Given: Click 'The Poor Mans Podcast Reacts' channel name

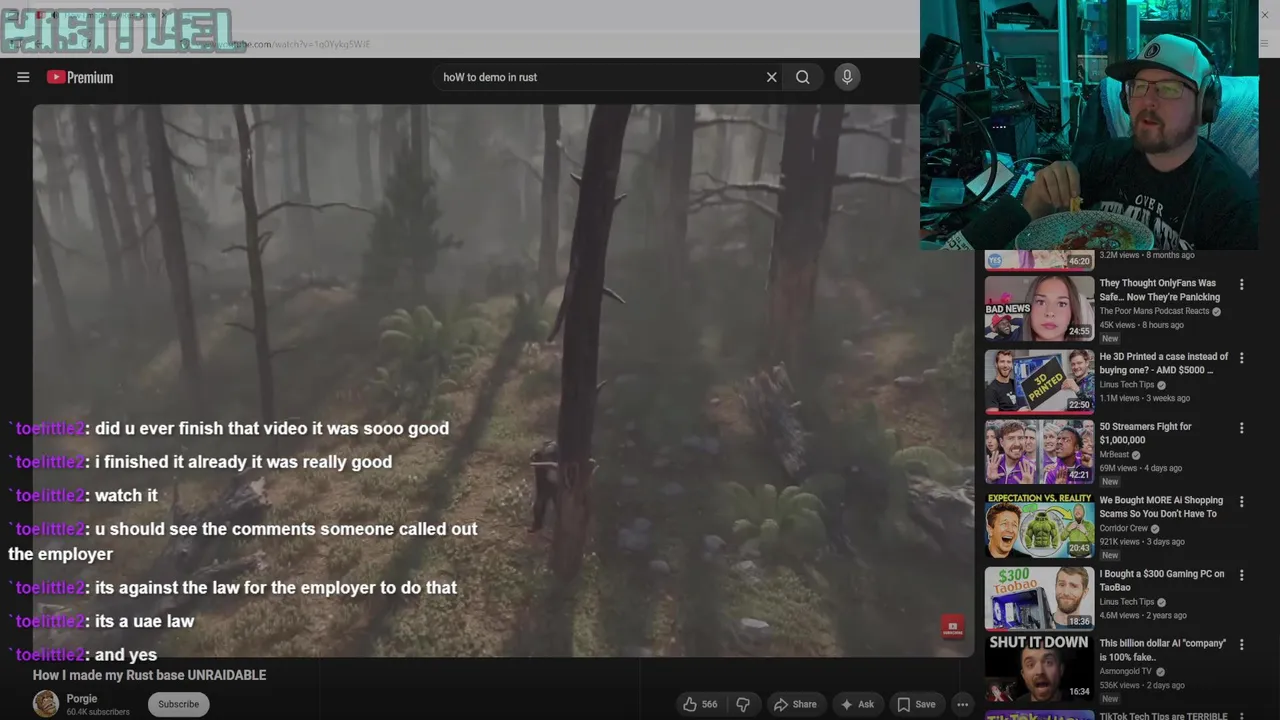Looking at the screenshot, I should 1154,311.
